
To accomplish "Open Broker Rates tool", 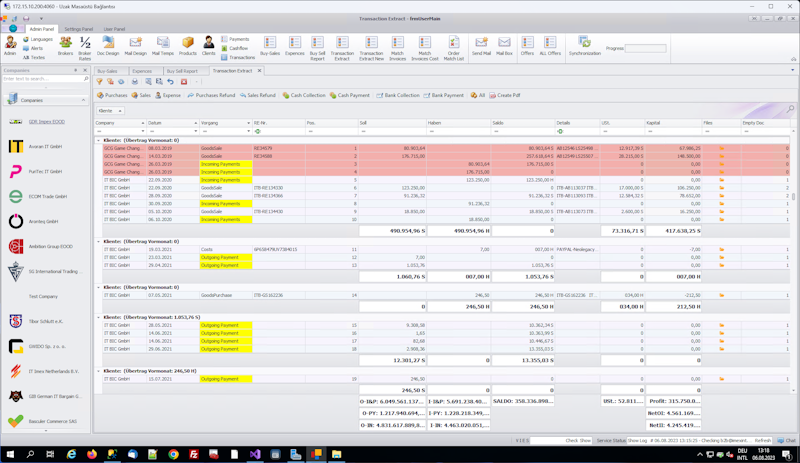I will pyautogui.click(x=85, y=48).
